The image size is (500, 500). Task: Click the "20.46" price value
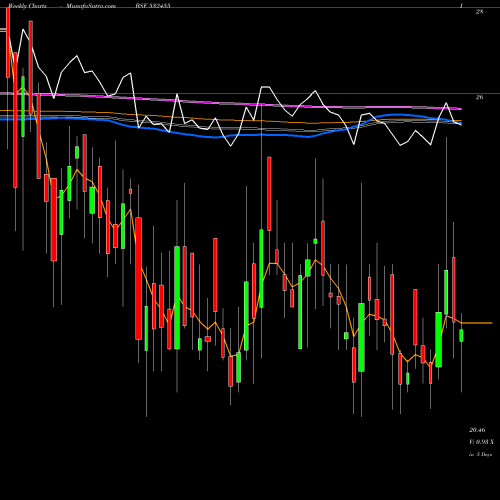click(x=477, y=430)
